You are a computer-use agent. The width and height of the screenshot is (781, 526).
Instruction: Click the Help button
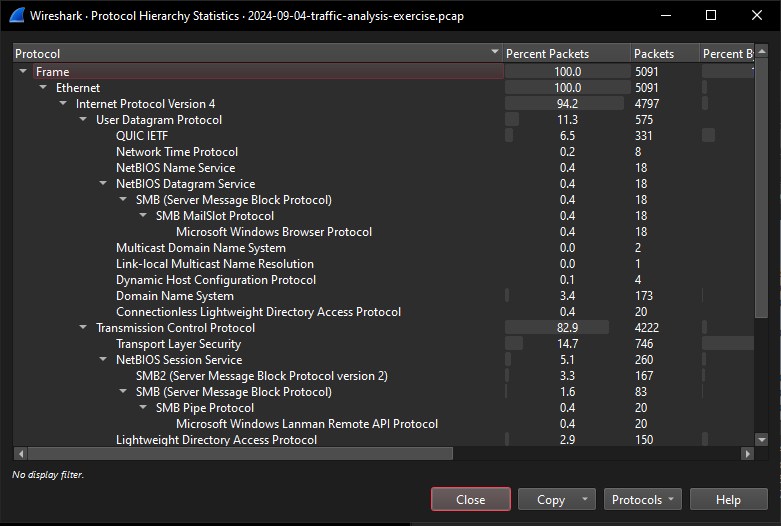pos(728,499)
